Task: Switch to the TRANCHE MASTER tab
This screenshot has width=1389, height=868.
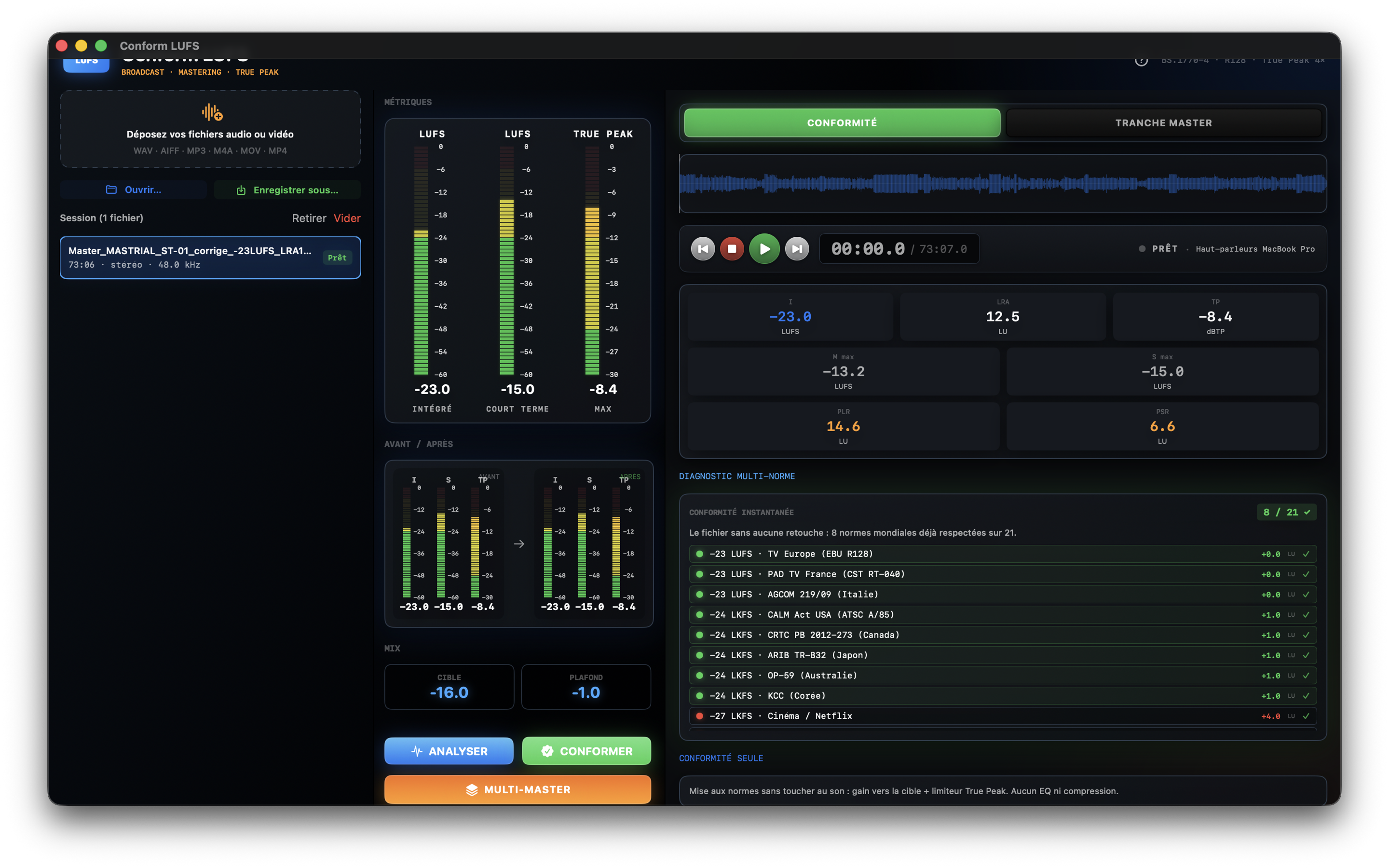Action: pyautogui.click(x=1163, y=123)
